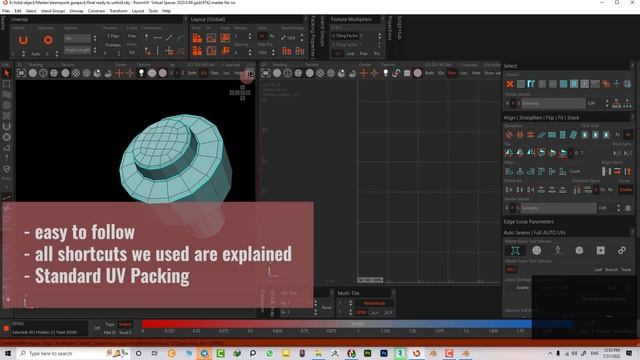
Task: Collapse the Texture Multipliers panel header
Action: click(x=356, y=19)
